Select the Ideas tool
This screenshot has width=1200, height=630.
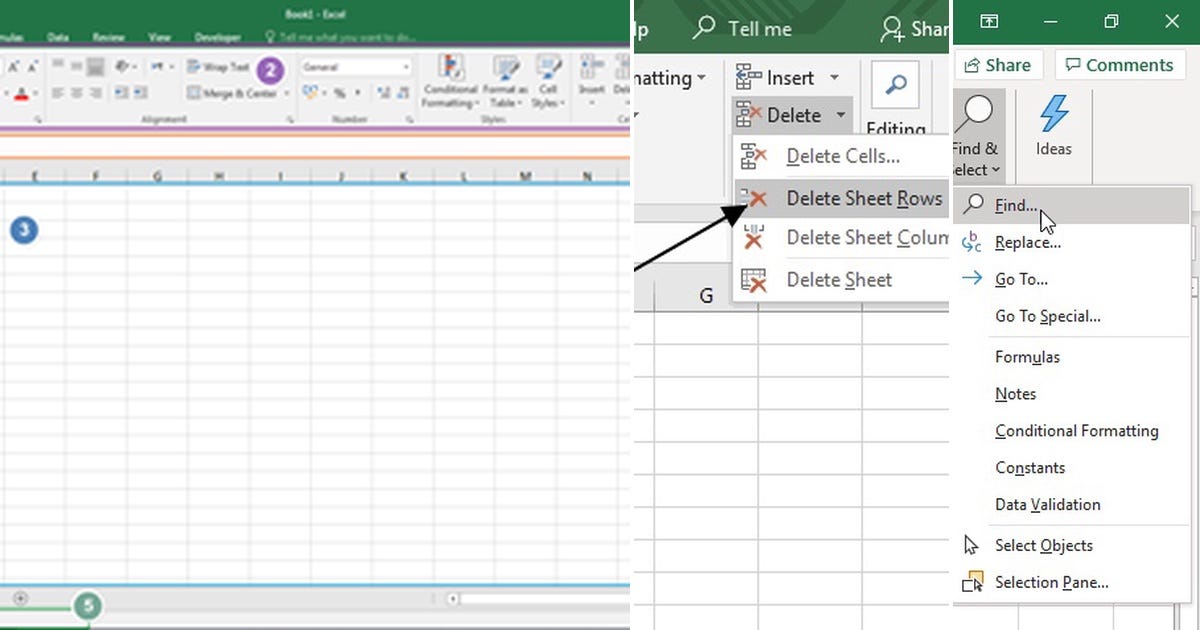1053,128
